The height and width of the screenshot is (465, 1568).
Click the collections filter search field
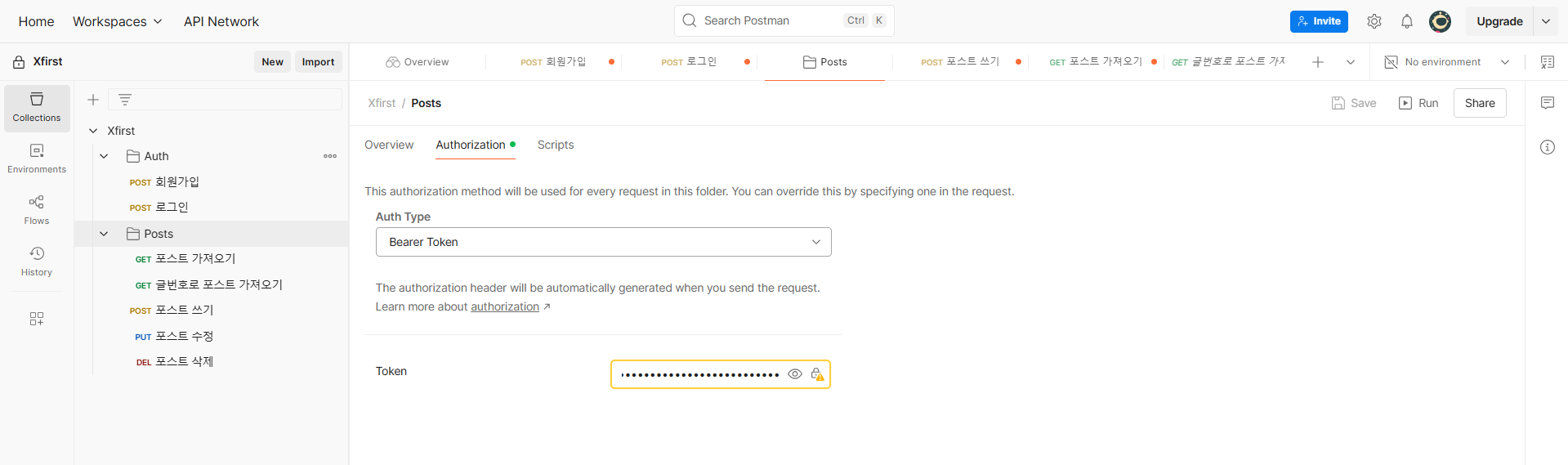[226, 100]
